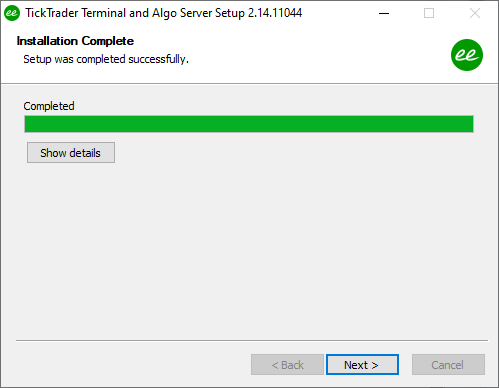Select the Installation Complete heading
This screenshot has height=388, width=499.
pos(75,41)
